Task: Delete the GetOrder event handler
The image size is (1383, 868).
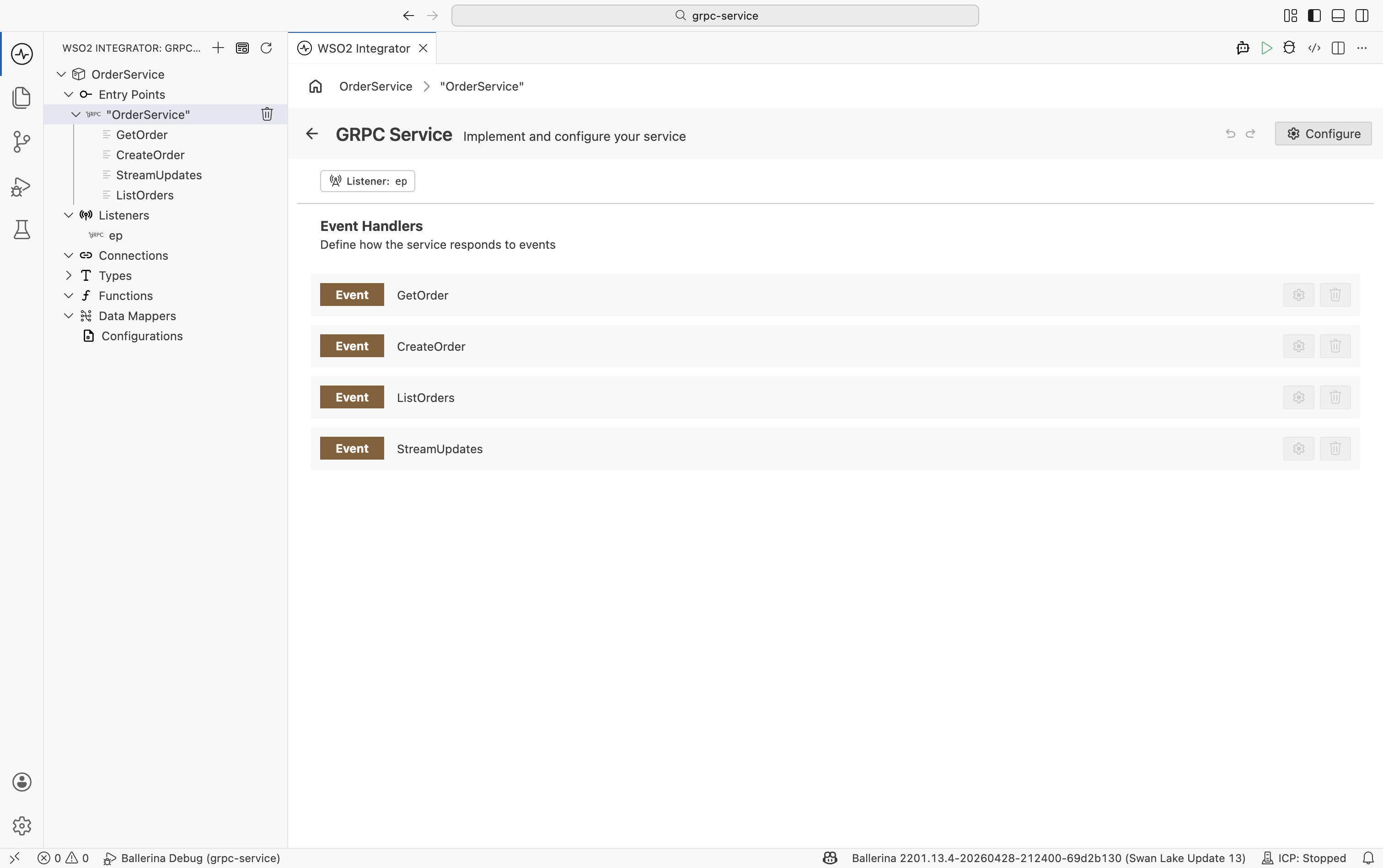Action: coord(1335,295)
